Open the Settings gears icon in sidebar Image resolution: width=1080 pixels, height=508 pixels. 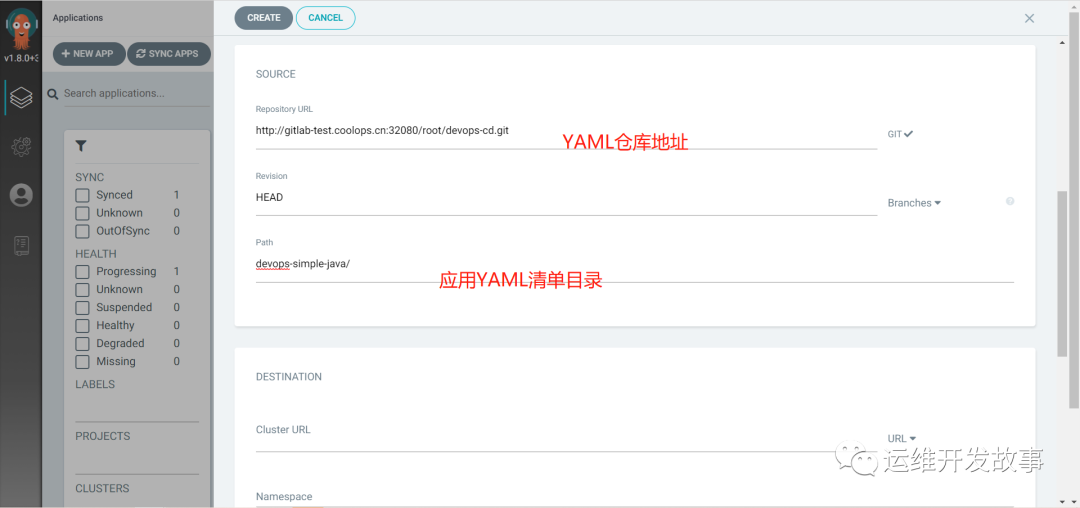pyautogui.click(x=21, y=146)
